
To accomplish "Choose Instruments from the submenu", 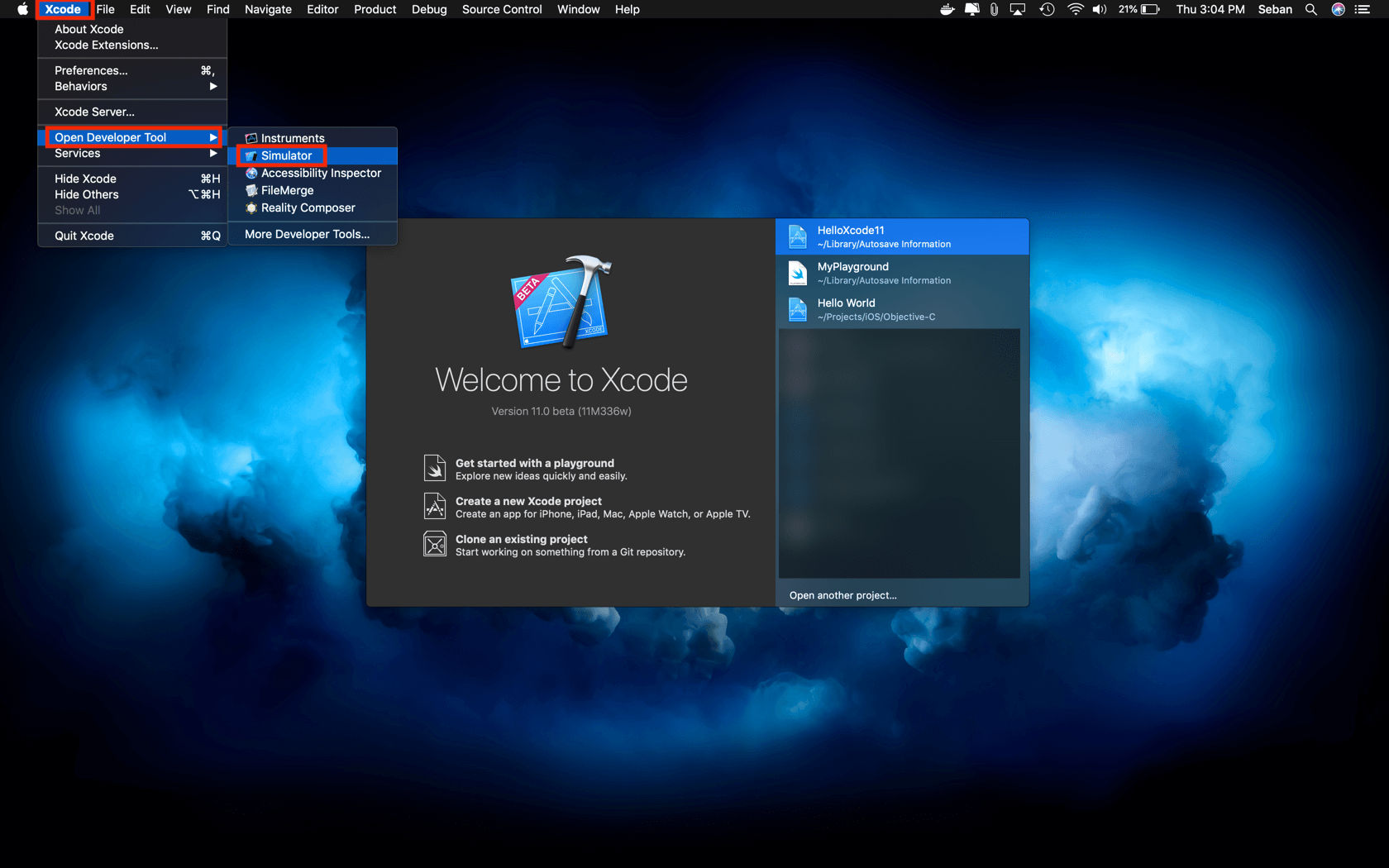I will click(x=313, y=138).
